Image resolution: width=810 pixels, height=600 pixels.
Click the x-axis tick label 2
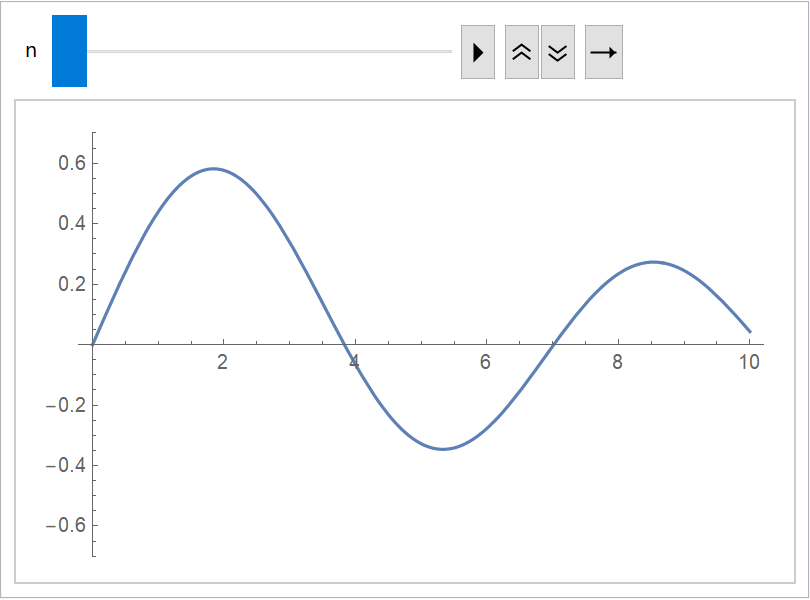pos(223,362)
